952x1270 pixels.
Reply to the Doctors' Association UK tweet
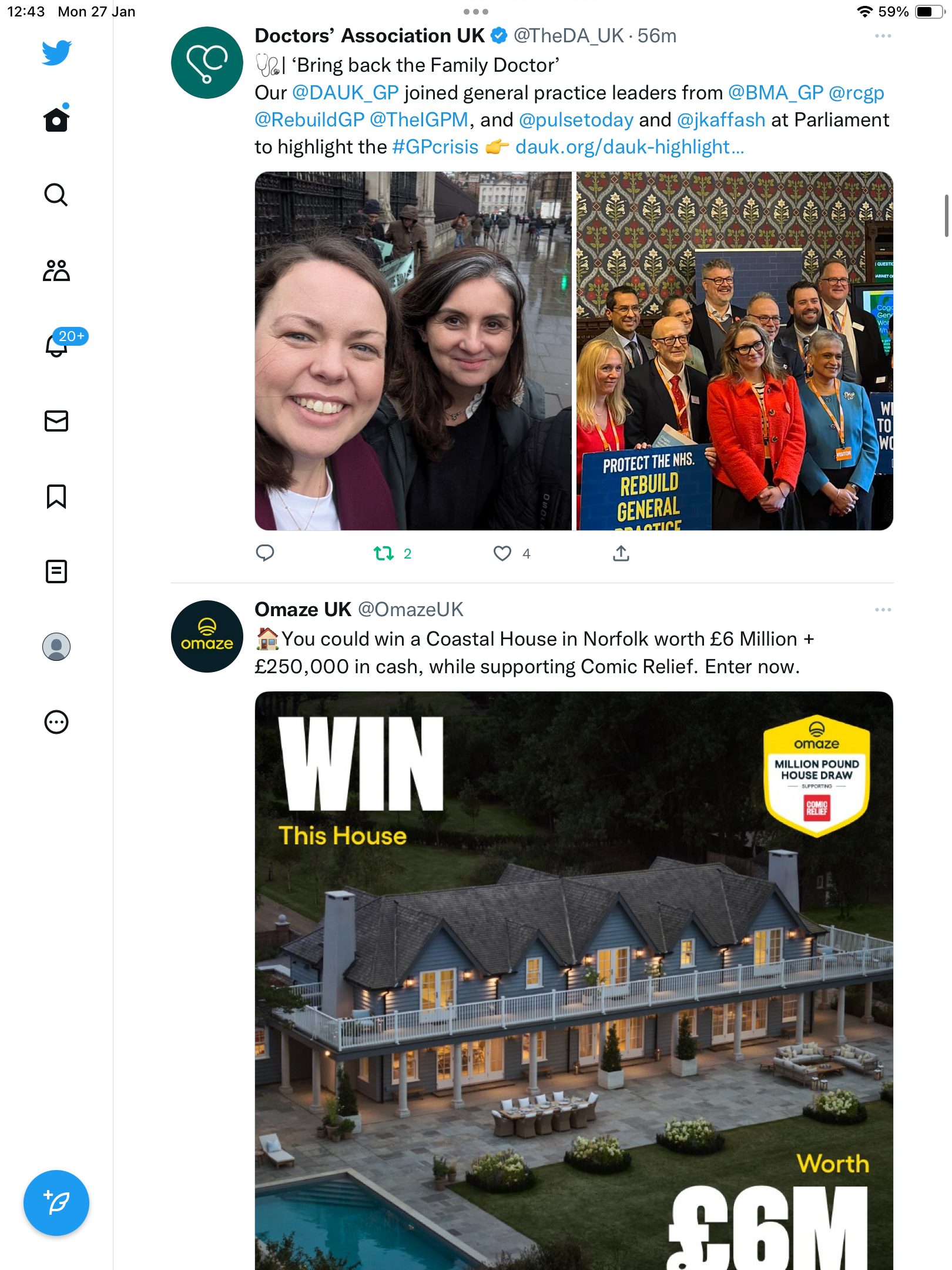(x=265, y=553)
